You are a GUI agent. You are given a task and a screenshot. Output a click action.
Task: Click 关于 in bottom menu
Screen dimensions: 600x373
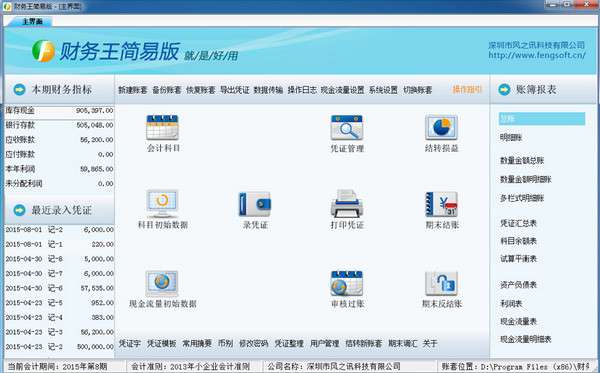pyautogui.click(x=430, y=344)
